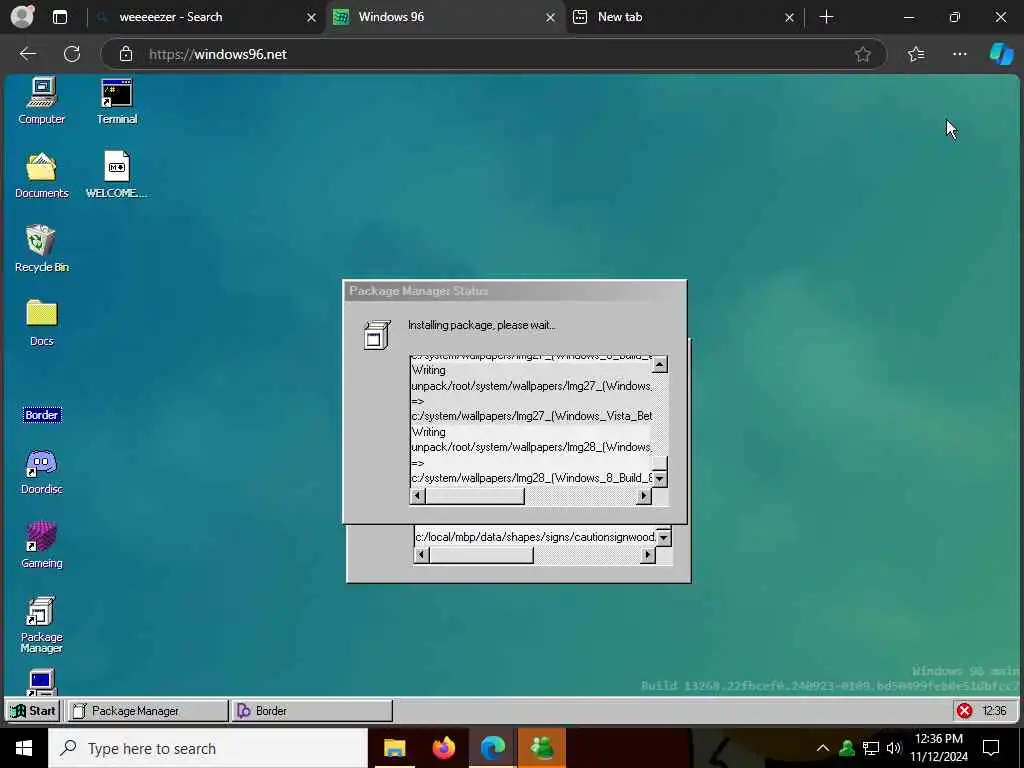Screen dimensions: 1024x768
Task: Select the Docs folder on desktop
Action: (42, 323)
